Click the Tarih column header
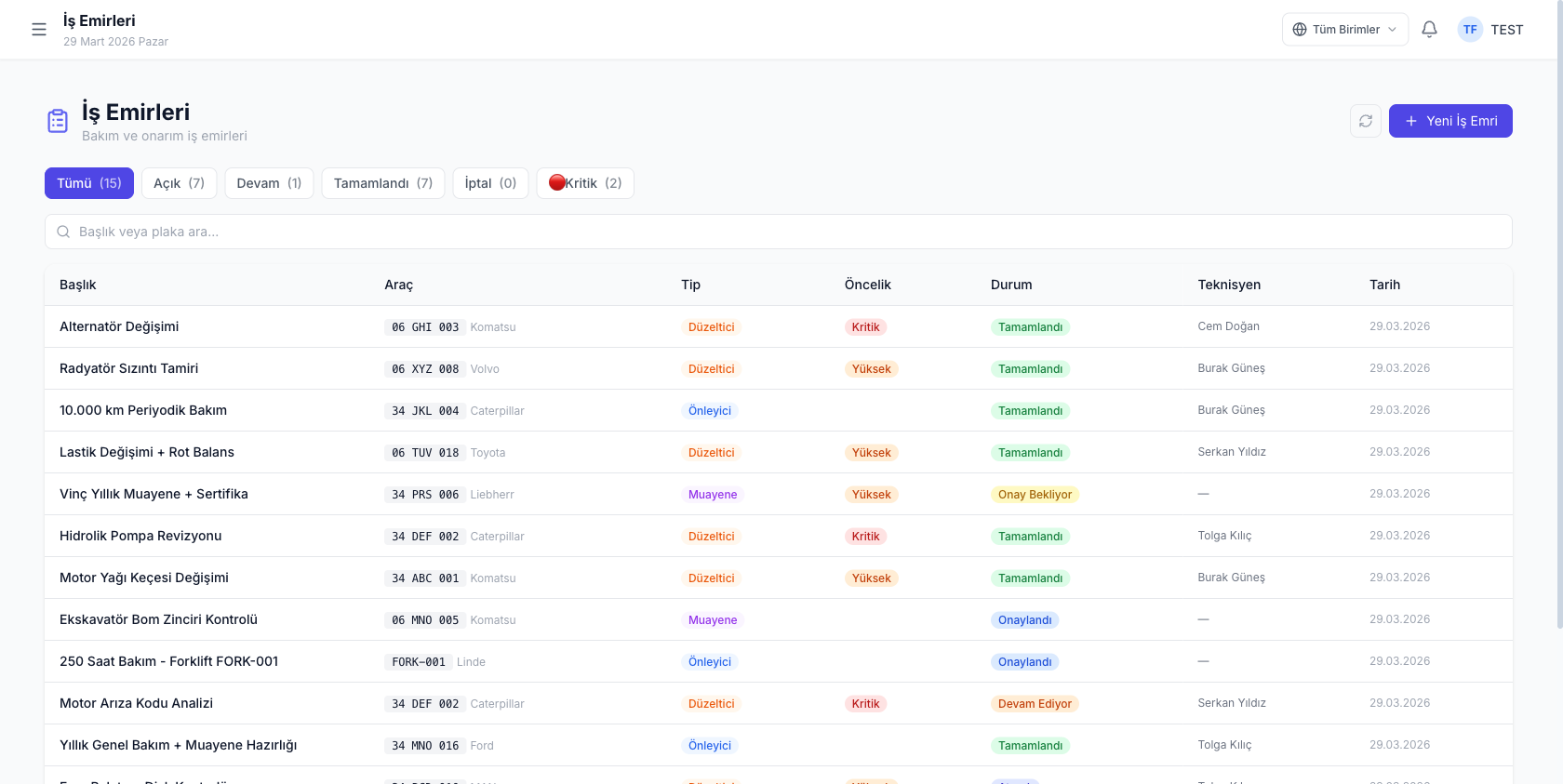This screenshot has height=784, width=1563. 1384,285
